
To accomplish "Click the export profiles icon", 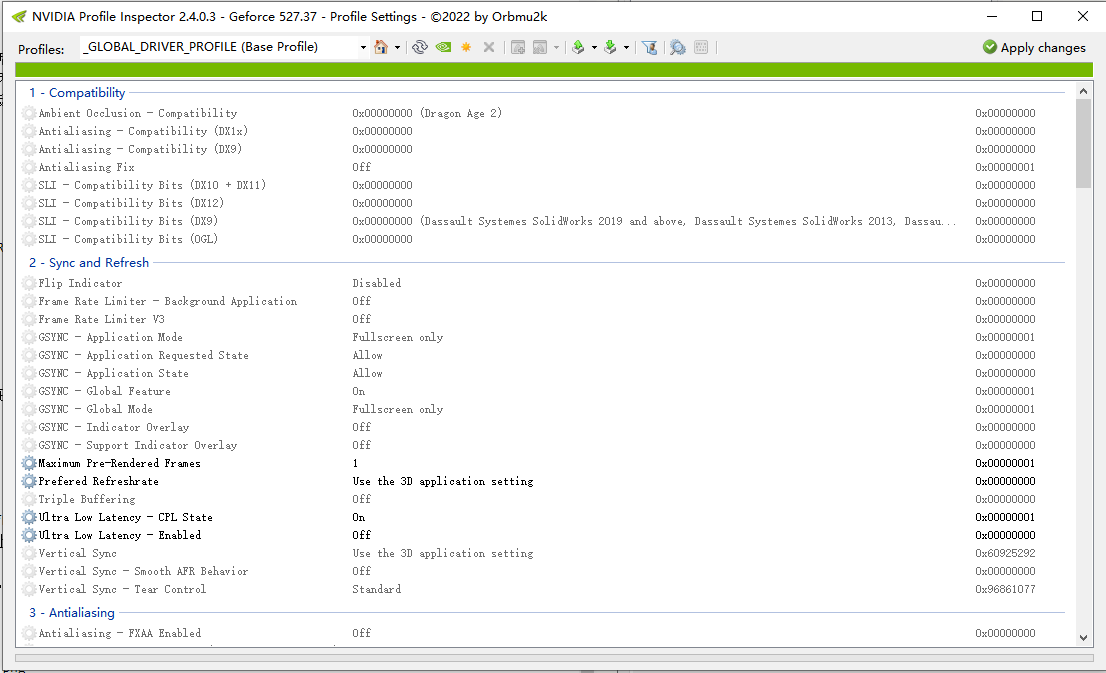I will (x=578, y=47).
